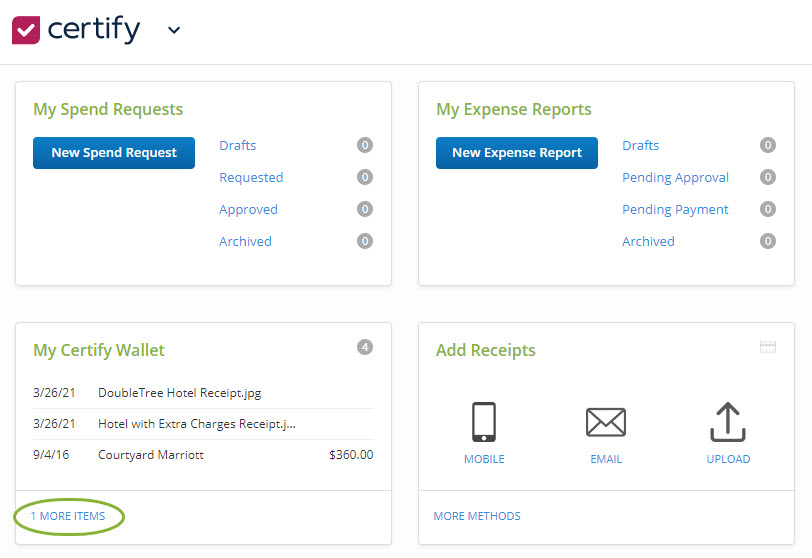Open the dropdown arrow beside Certify logo
The height and width of the screenshot is (558, 812).
(174, 30)
